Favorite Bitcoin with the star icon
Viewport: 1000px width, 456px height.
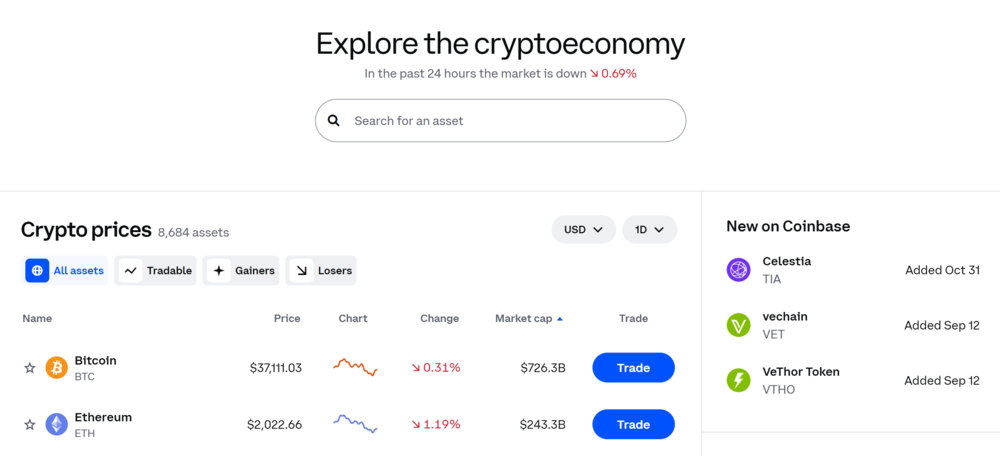click(30, 368)
